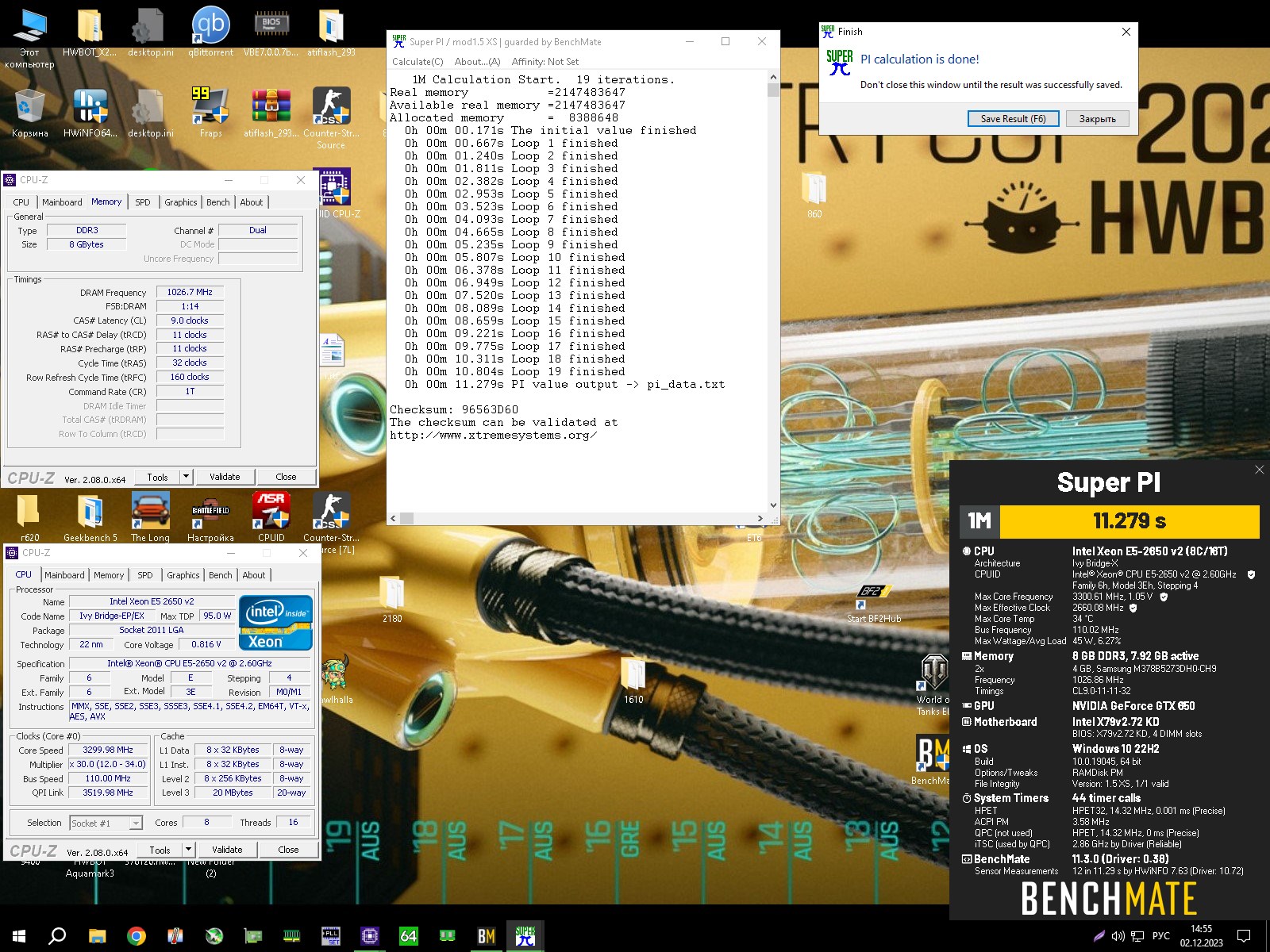Click Super PI vertical scrollbar down arrow

[773, 505]
